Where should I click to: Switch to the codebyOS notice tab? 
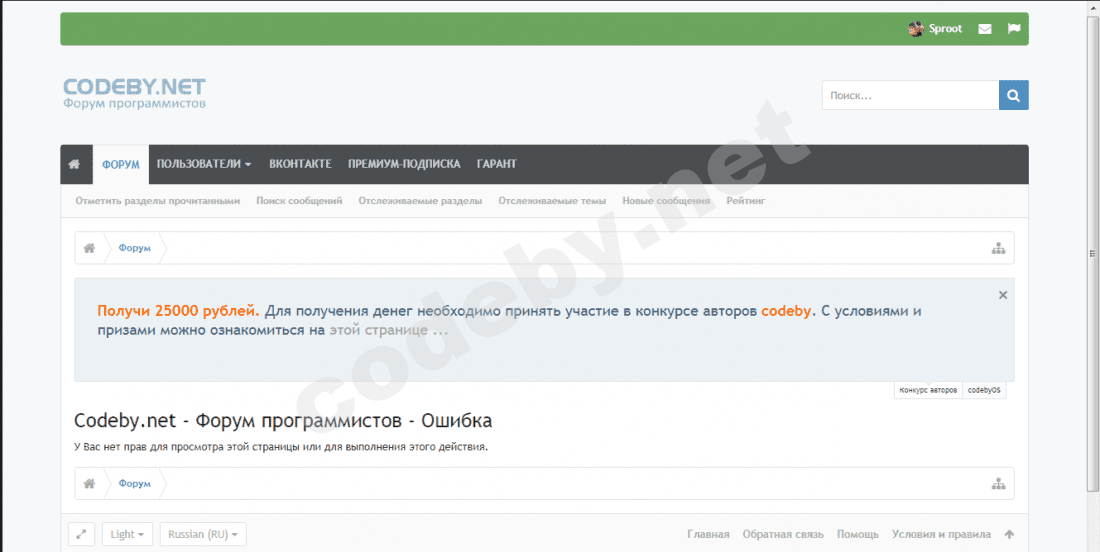pos(984,390)
